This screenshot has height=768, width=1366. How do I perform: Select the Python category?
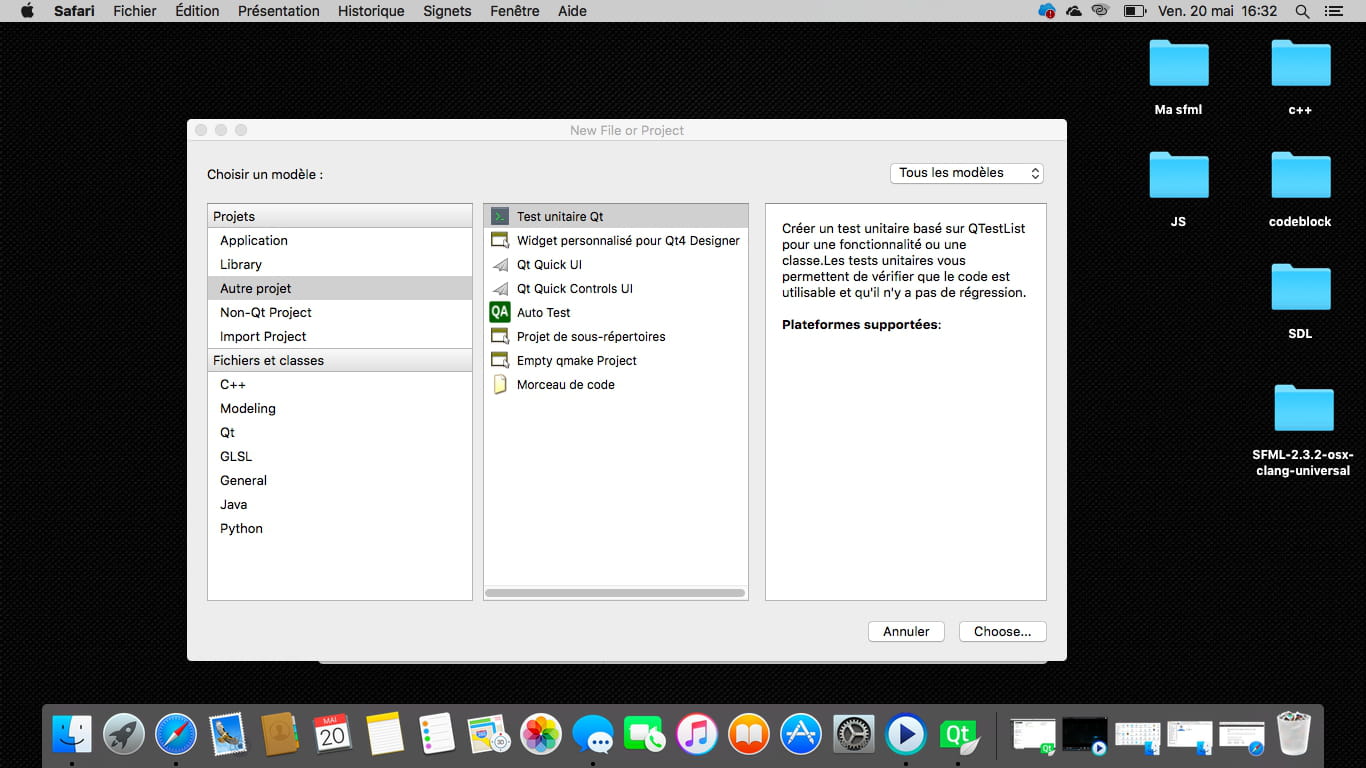[x=340, y=528]
